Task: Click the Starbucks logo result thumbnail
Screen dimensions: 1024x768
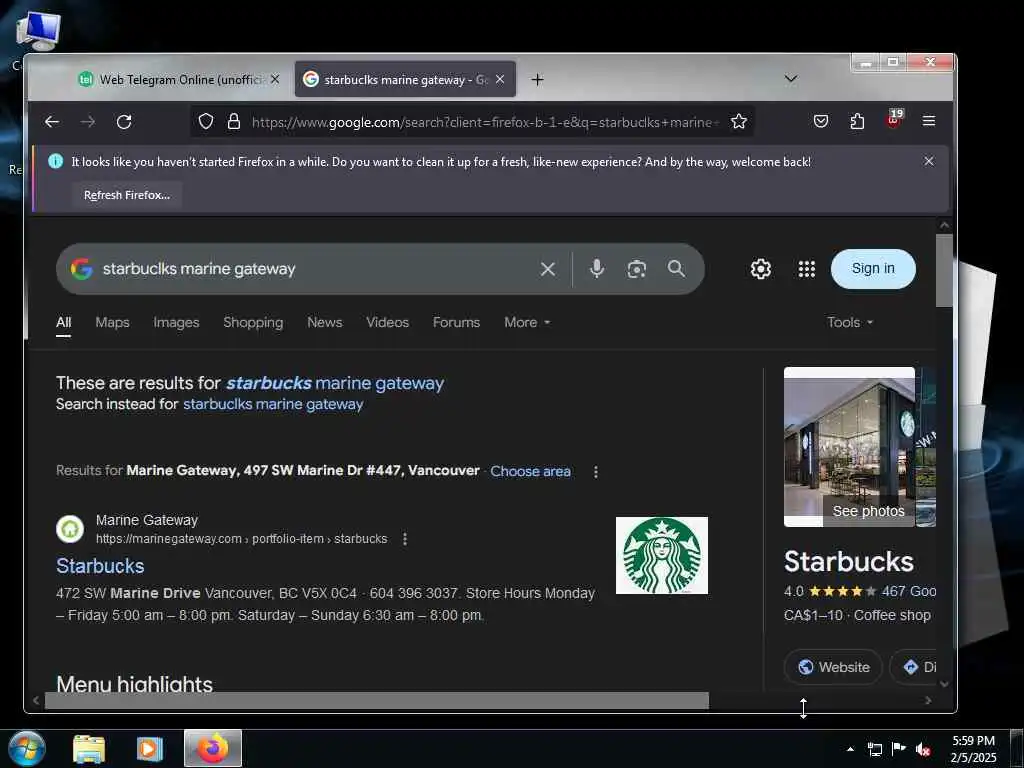Action: [662, 556]
